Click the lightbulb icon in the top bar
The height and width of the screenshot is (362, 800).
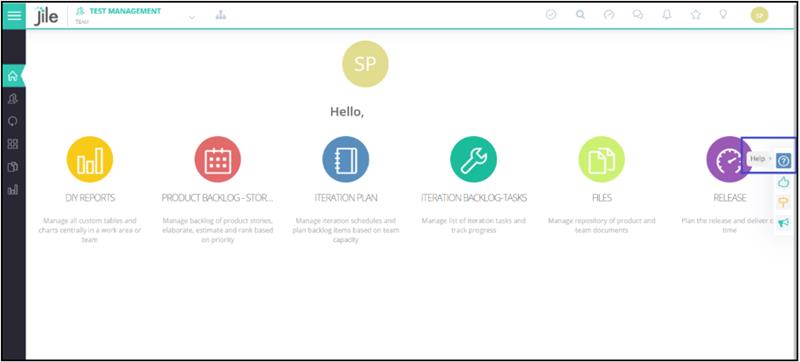(x=723, y=15)
